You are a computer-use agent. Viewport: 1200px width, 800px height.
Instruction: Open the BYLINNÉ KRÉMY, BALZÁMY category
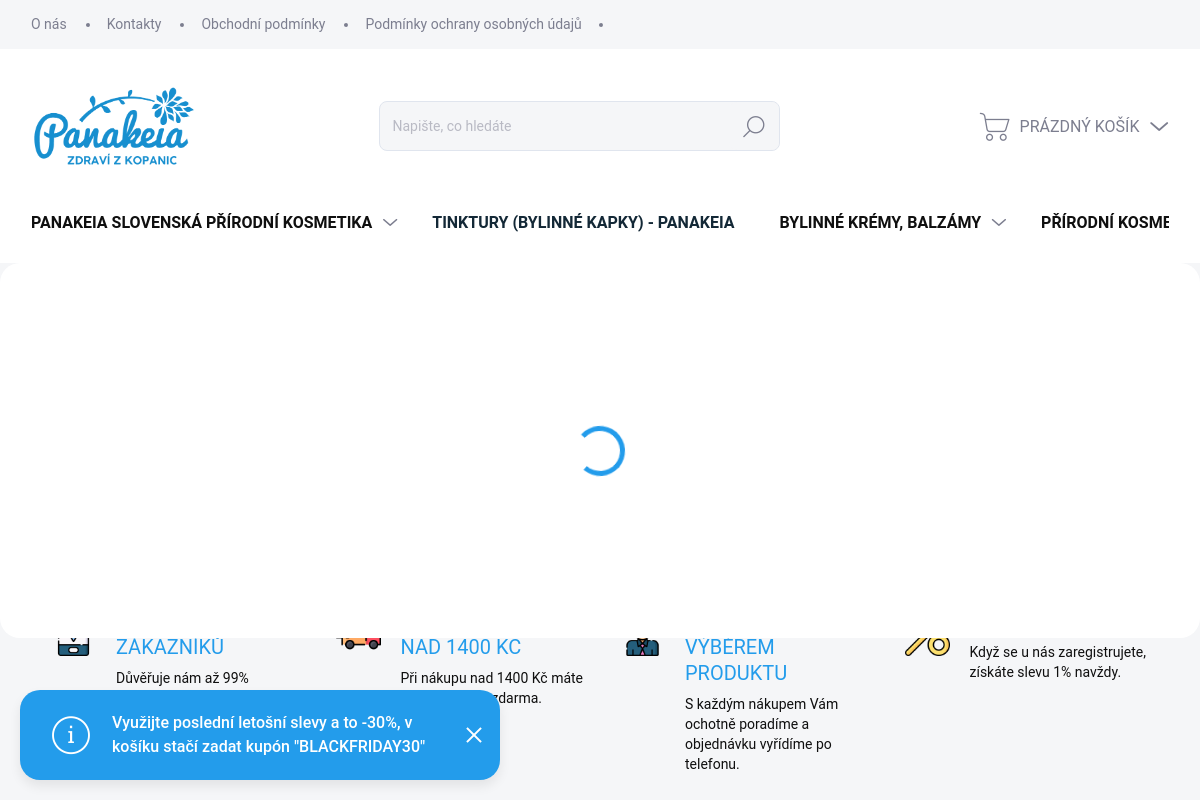pos(878,222)
